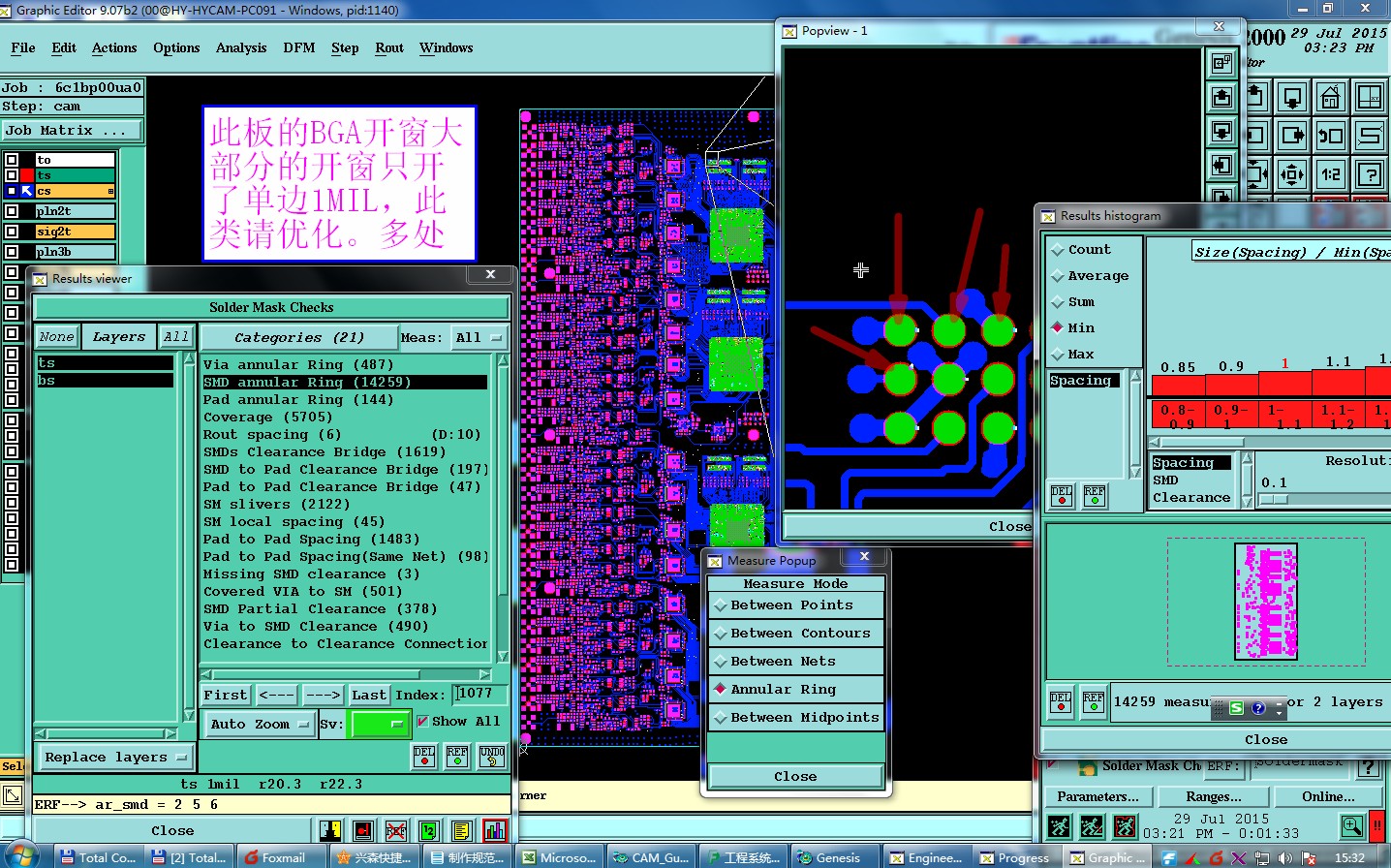Click the DEL icon in Results viewer
This screenshot has width=1391, height=868.
424,757
